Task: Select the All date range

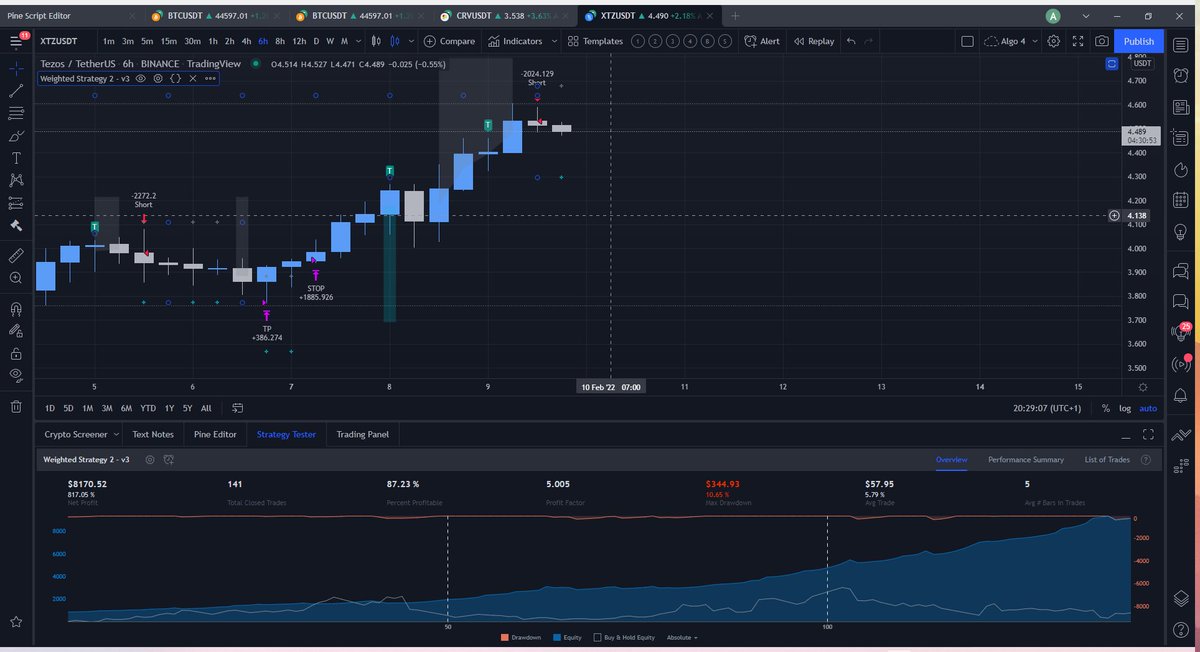Action: click(206, 408)
